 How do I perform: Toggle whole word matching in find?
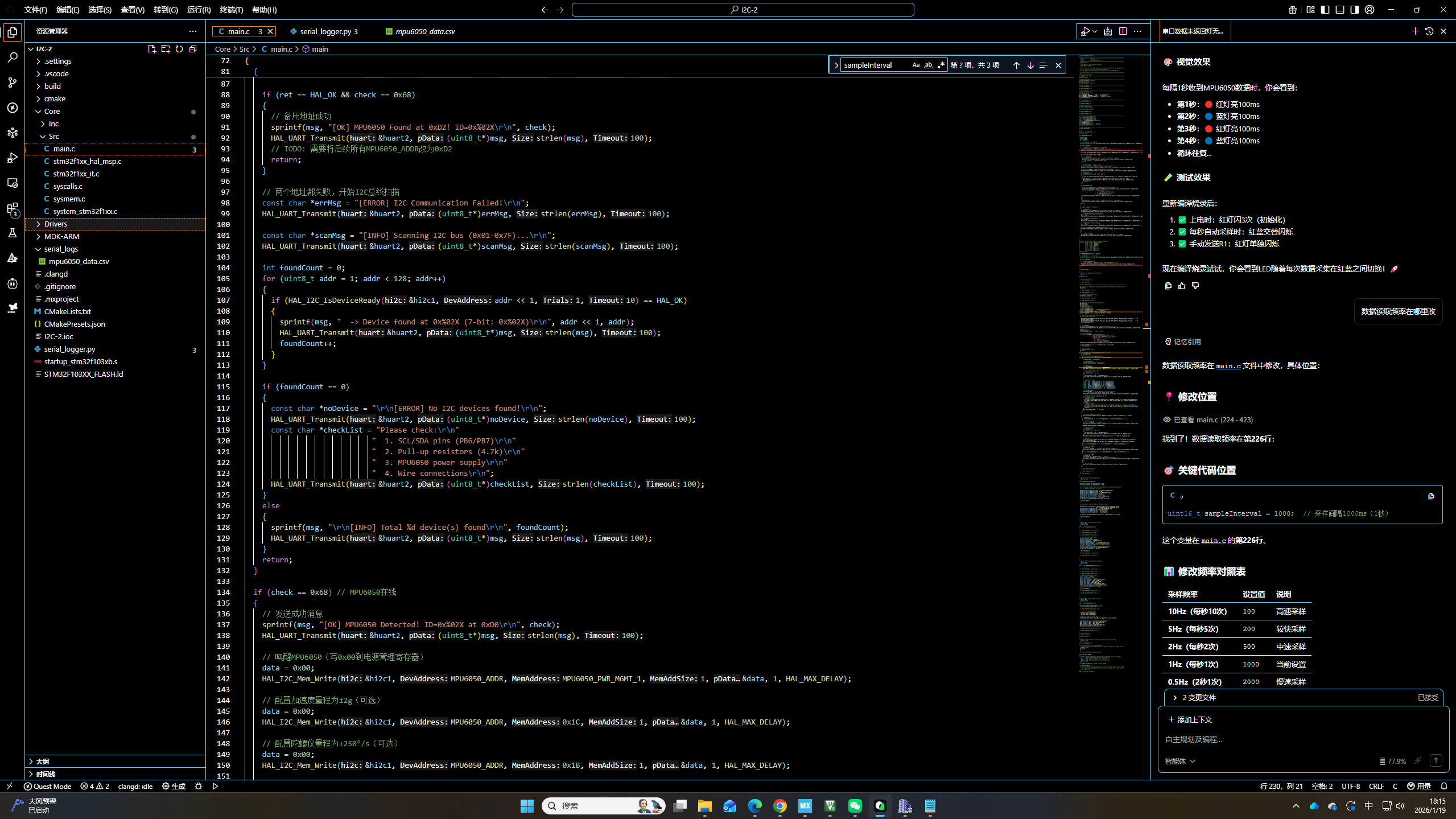coord(929,65)
